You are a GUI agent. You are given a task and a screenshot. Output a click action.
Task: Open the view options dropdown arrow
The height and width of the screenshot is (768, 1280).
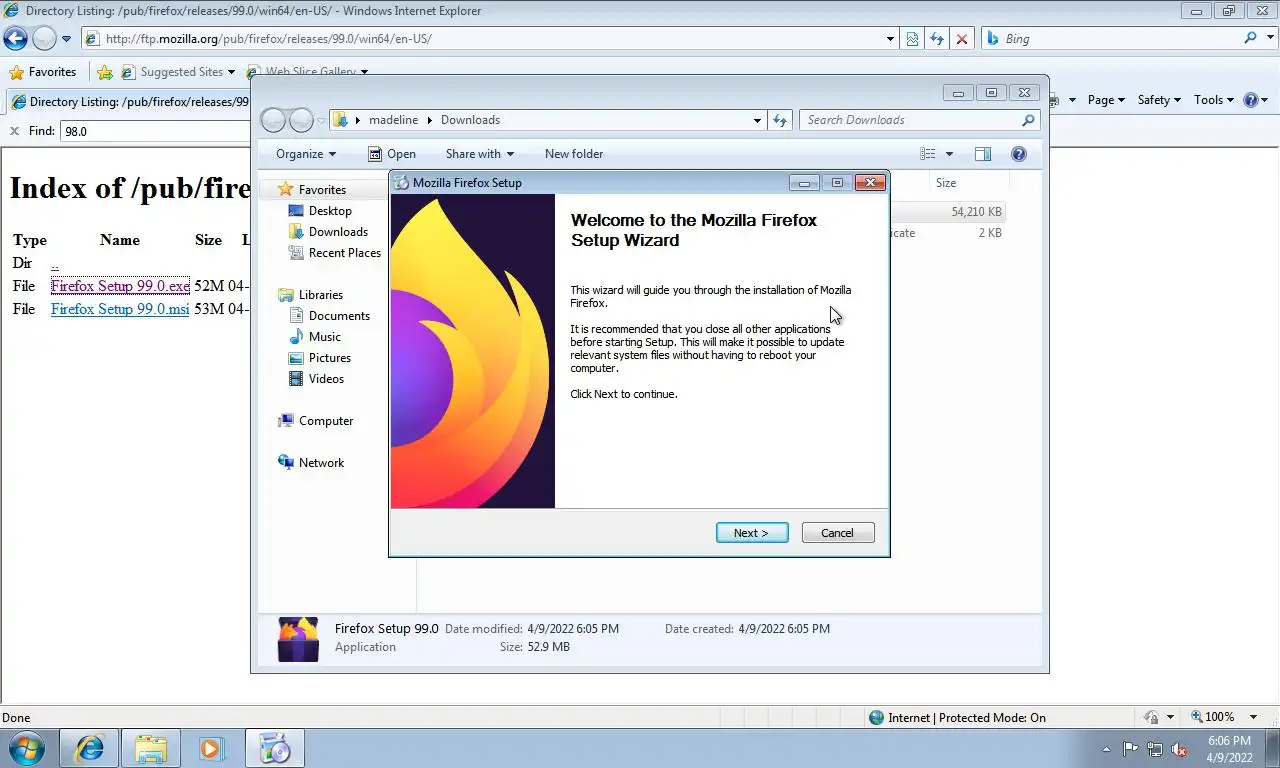(949, 154)
